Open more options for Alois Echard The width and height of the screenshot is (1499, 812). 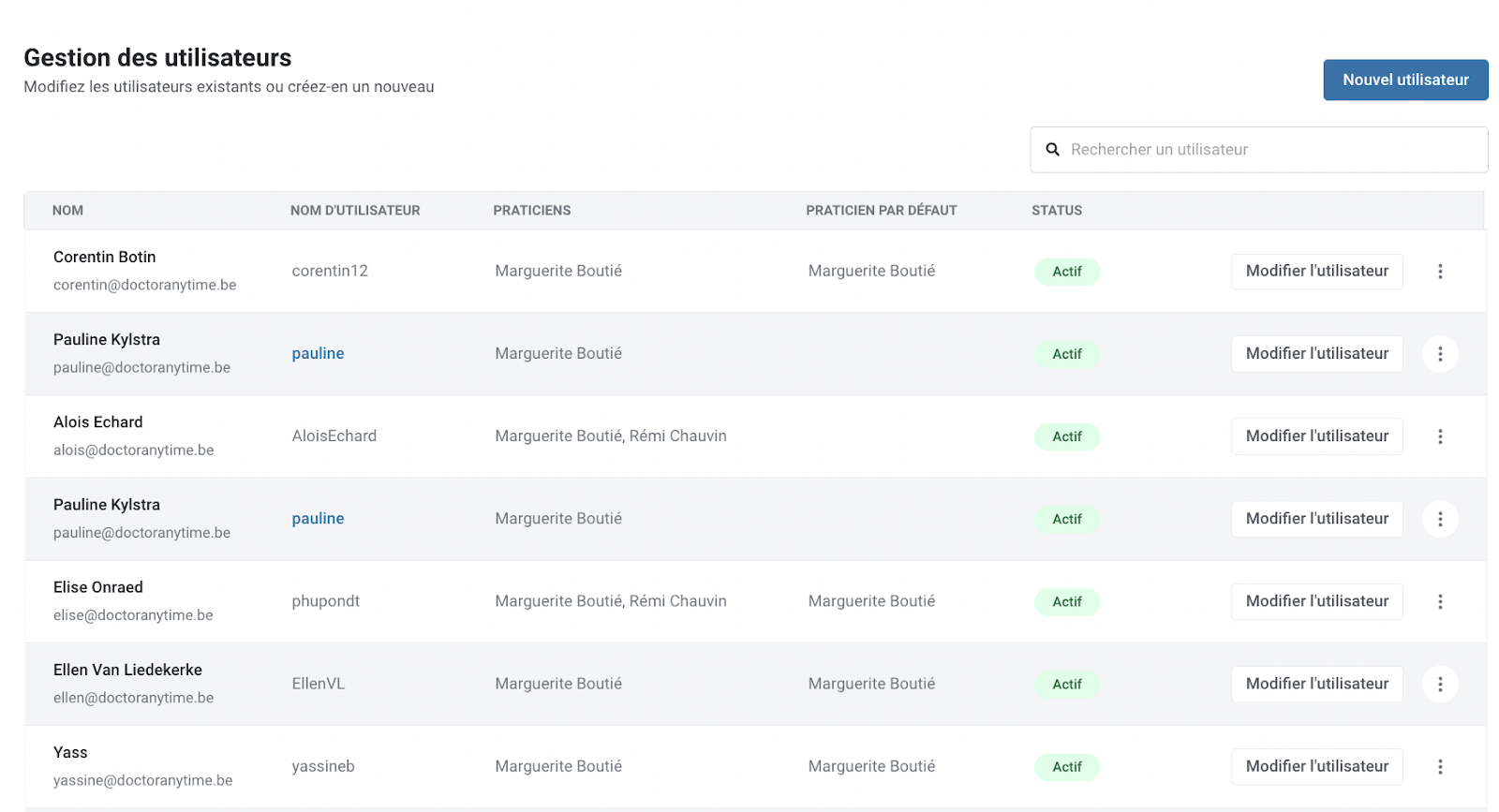click(x=1440, y=436)
